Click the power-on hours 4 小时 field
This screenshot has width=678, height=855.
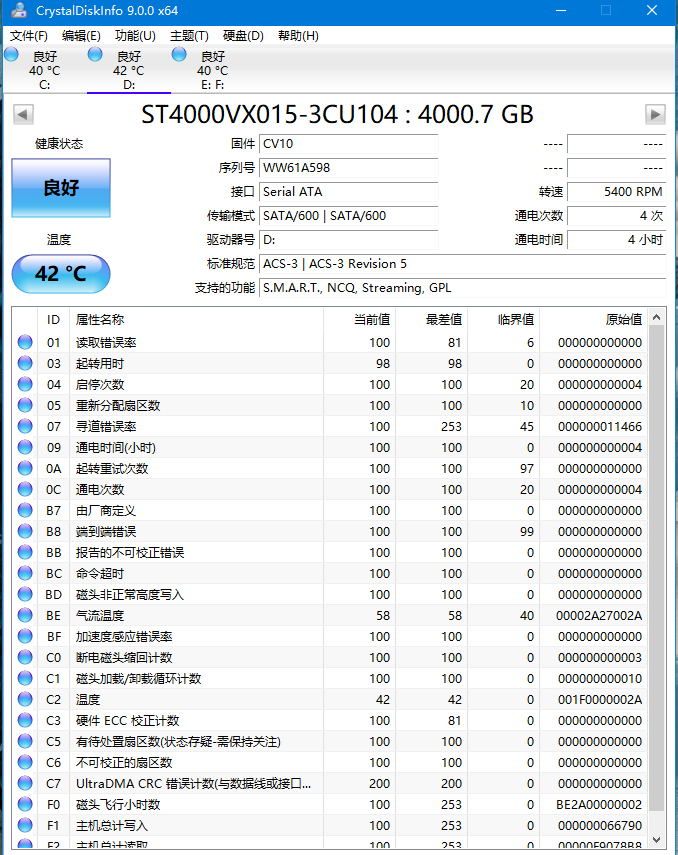pyautogui.click(x=616, y=240)
